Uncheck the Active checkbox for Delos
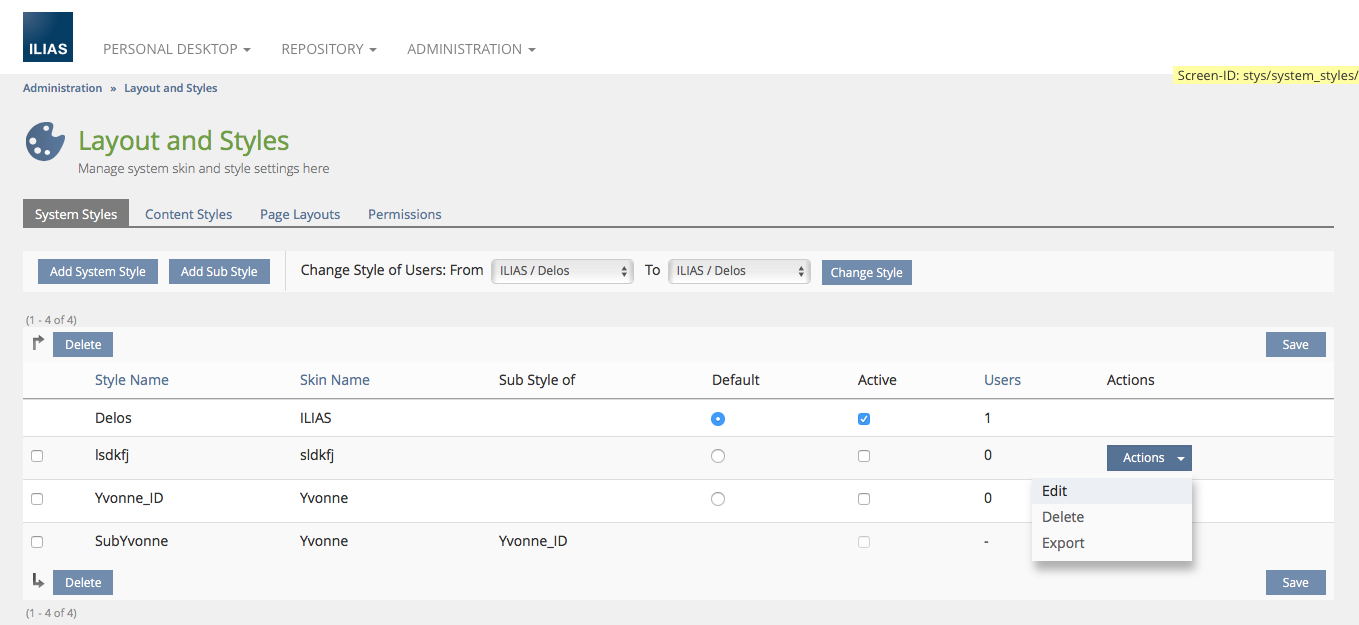Image resolution: width=1359 pixels, height=625 pixels. [864, 419]
